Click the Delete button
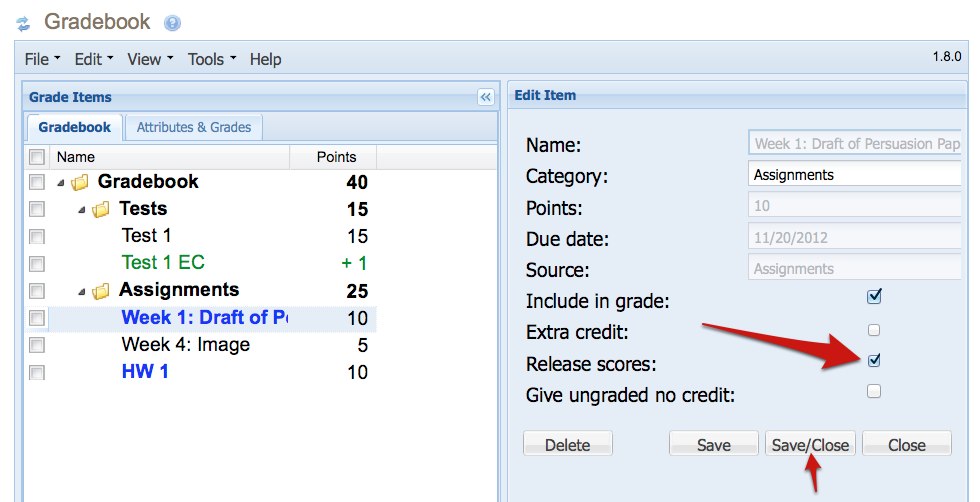The image size is (980, 502). (568, 444)
